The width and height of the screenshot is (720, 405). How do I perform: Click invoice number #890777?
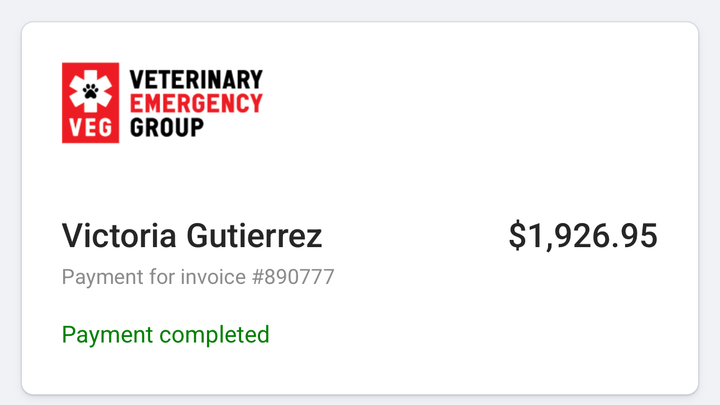(x=293, y=277)
